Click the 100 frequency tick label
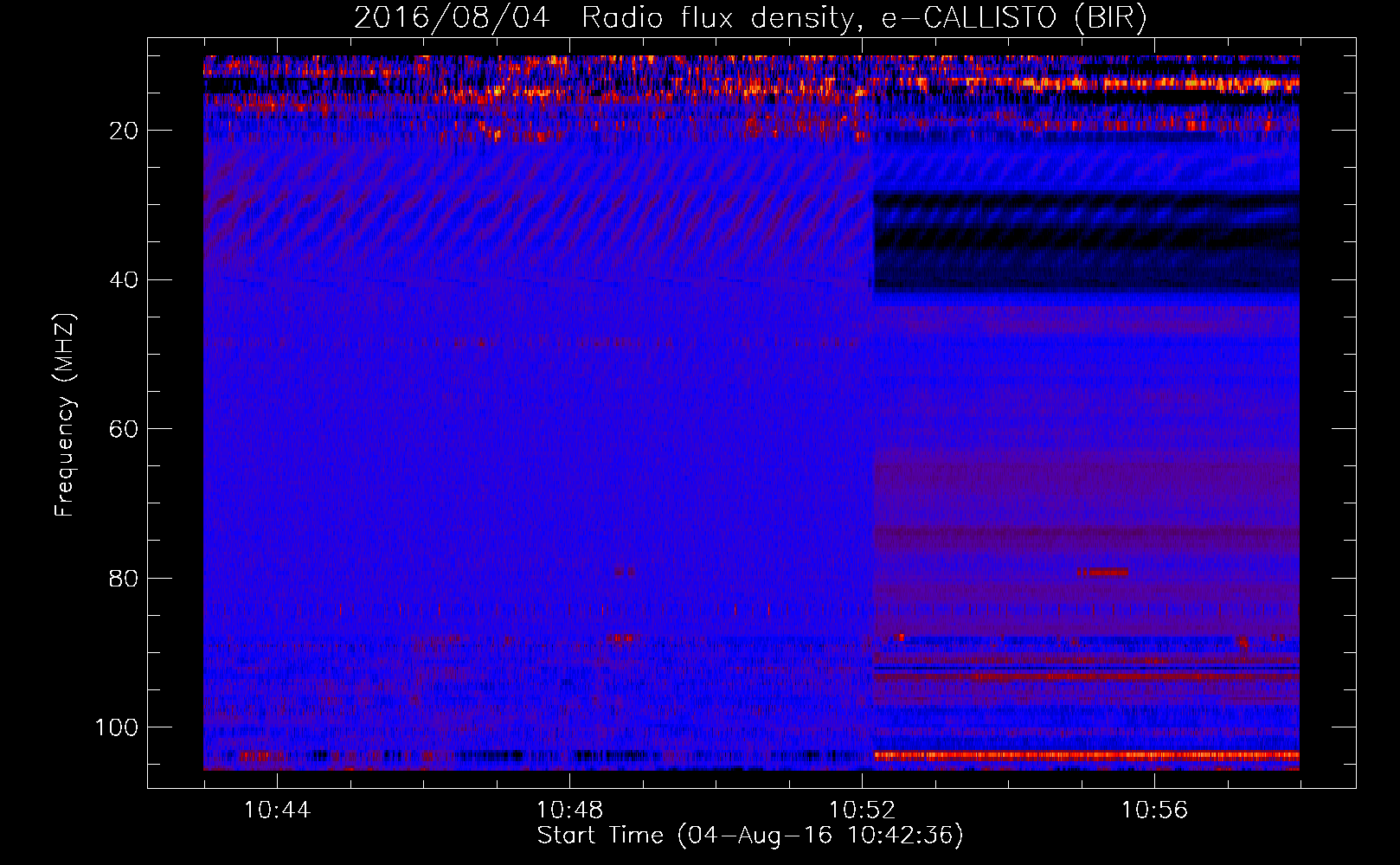Image resolution: width=1400 pixels, height=865 pixels. pos(117,727)
